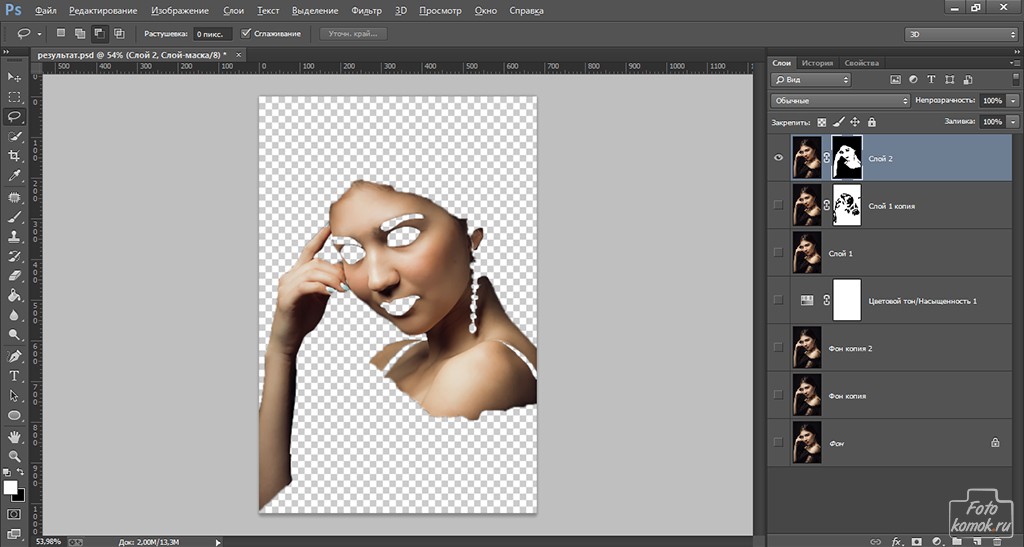Click the Слой 1 копия mask thumbnail
The image size is (1024, 547).
click(x=846, y=204)
